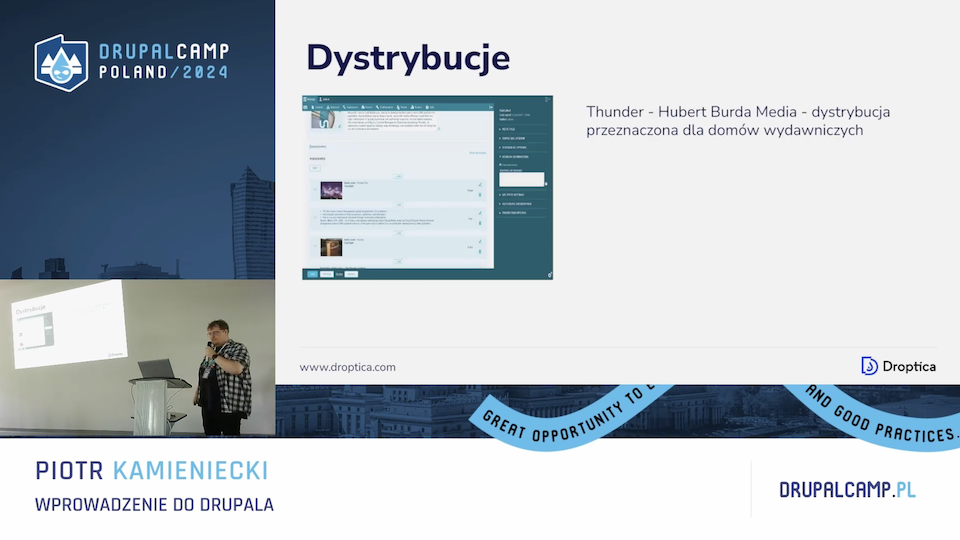960x540 pixels.
Task: Toggle the Create new revision checkbox
Action: coord(500,165)
